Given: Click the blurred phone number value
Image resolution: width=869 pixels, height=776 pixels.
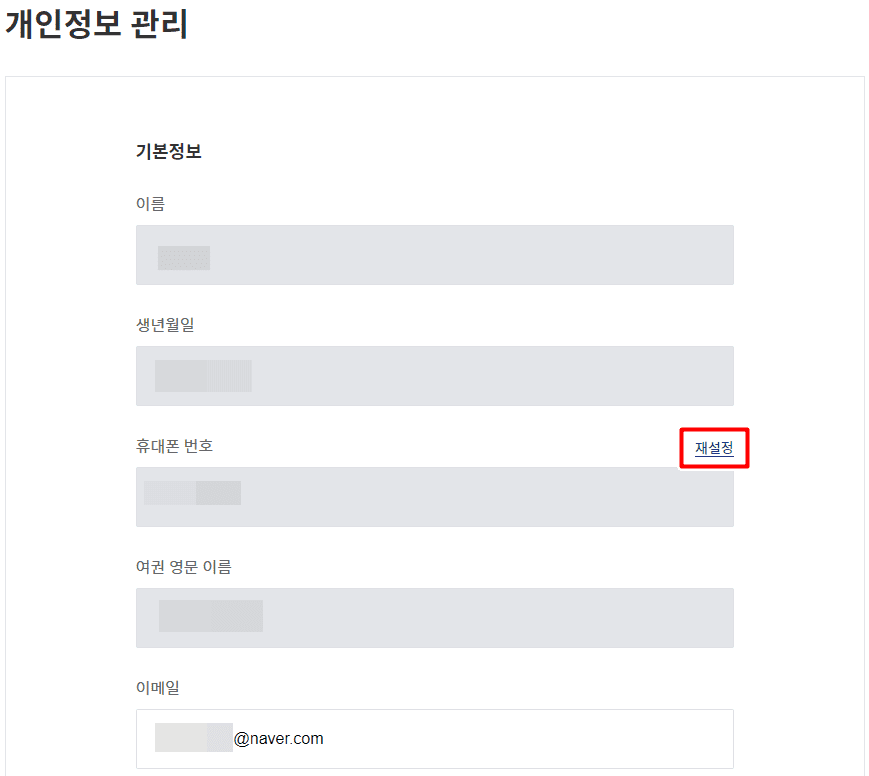Looking at the screenshot, I should click(x=193, y=493).
